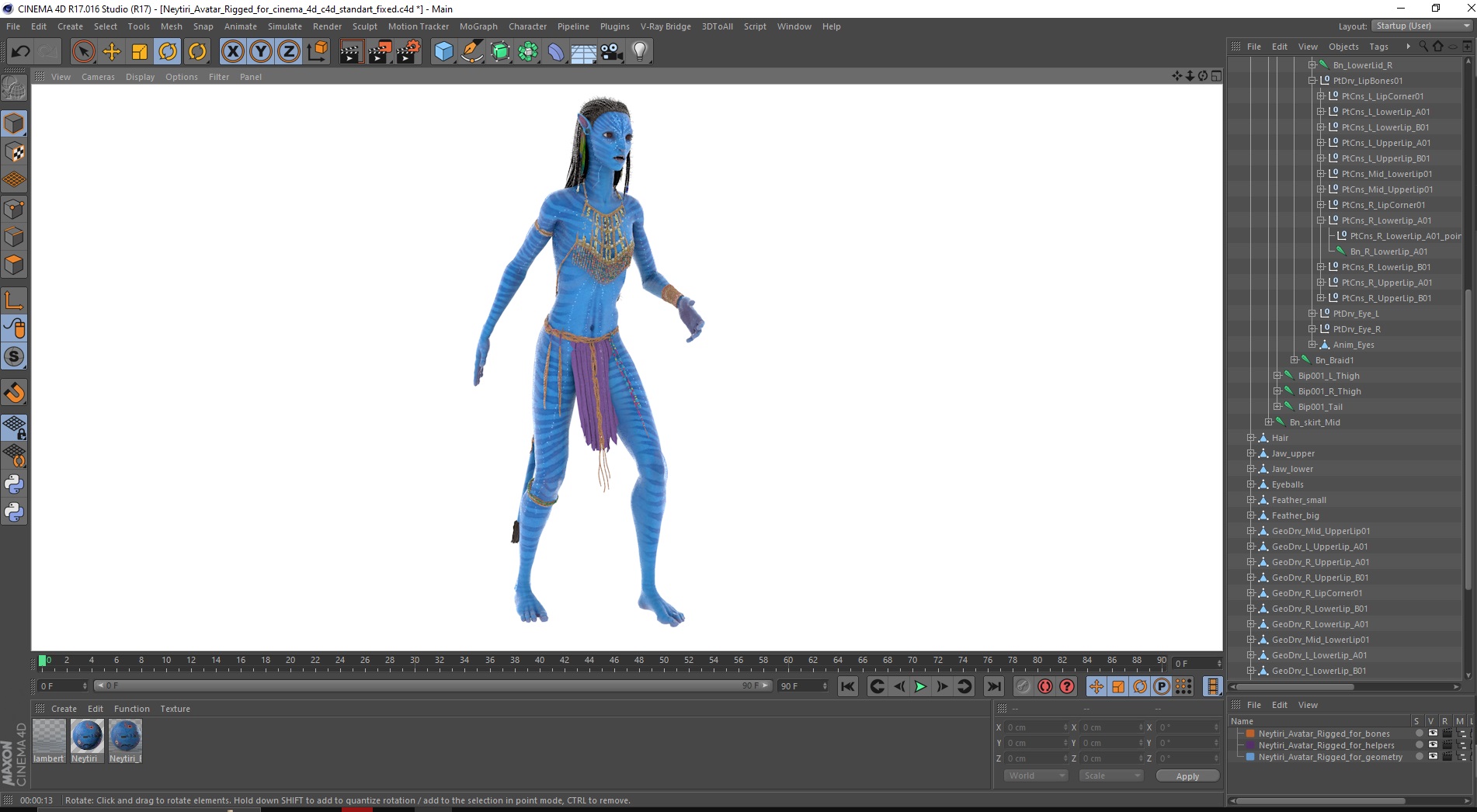Image resolution: width=1477 pixels, height=812 pixels.
Task: Toggle X axis lock
Action: [232, 52]
